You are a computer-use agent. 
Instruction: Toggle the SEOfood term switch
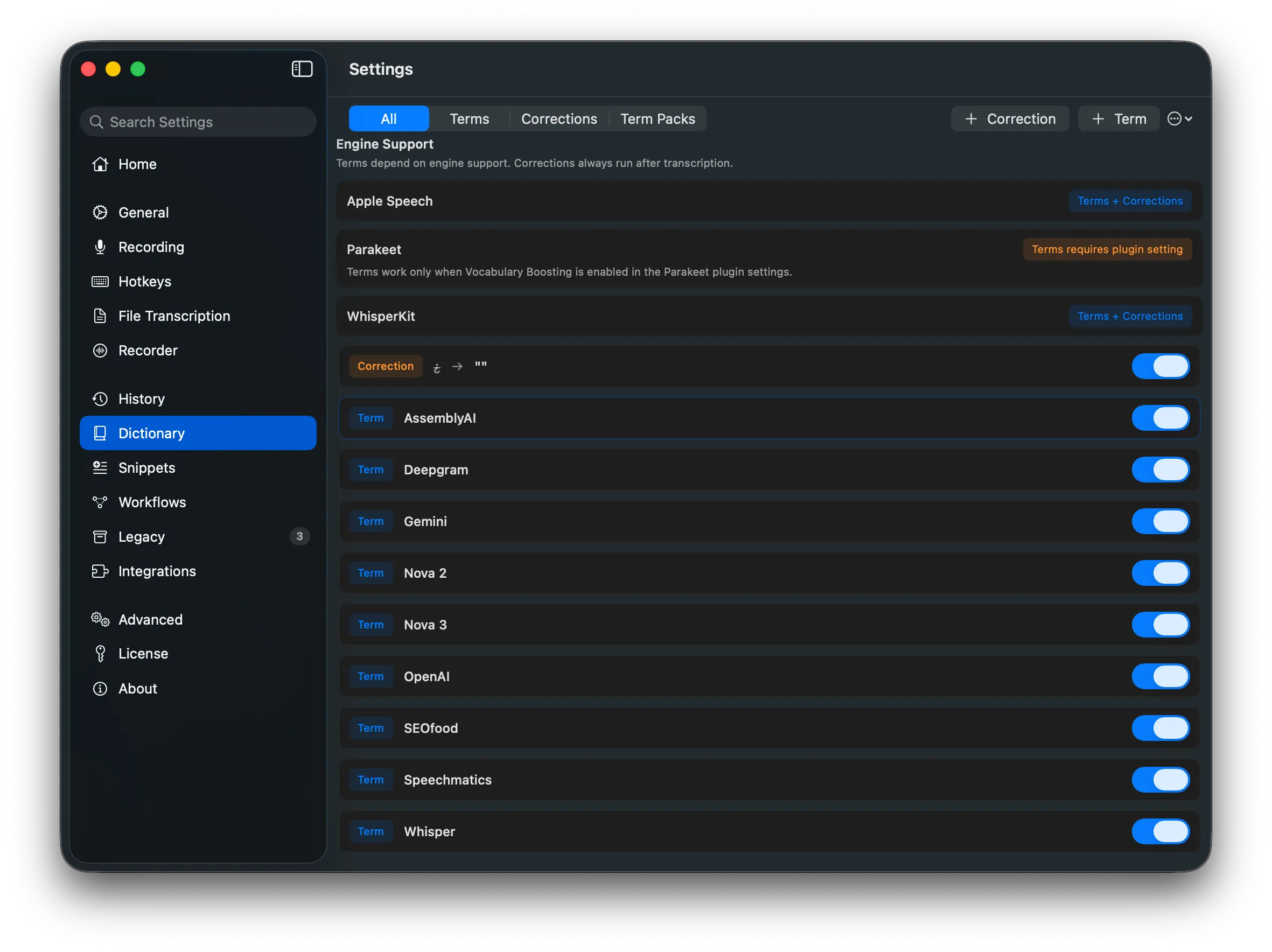(1161, 729)
